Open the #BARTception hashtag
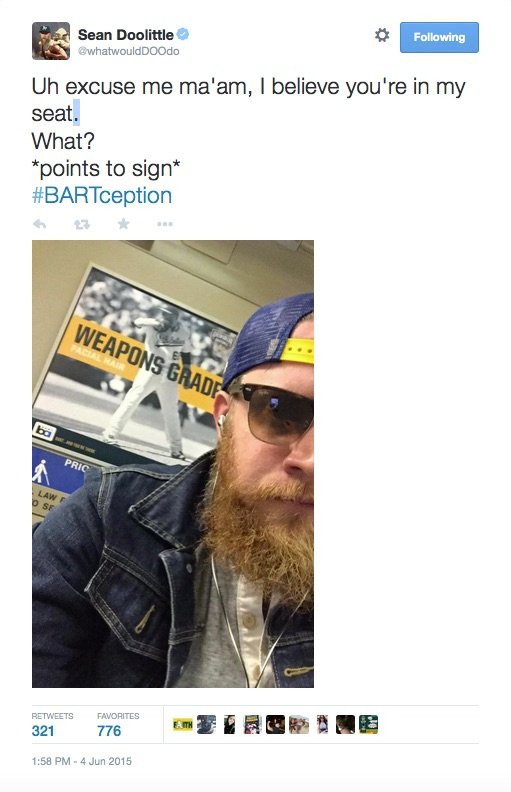This screenshot has height=792, width=511. coord(102,195)
